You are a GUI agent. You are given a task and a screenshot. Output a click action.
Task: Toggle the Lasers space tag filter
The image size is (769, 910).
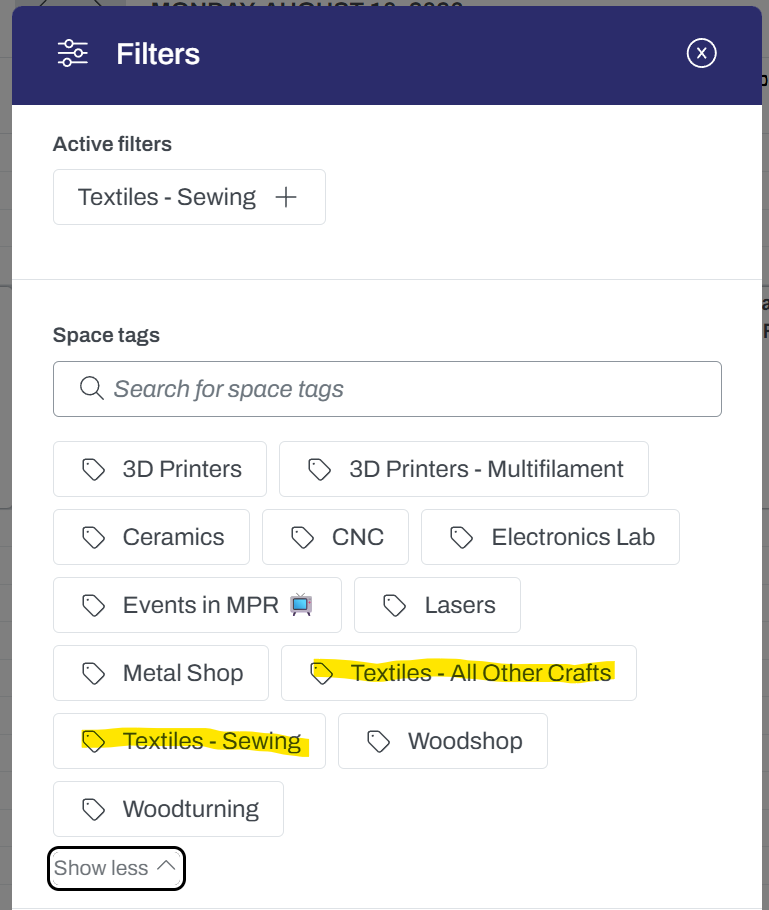coord(437,605)
